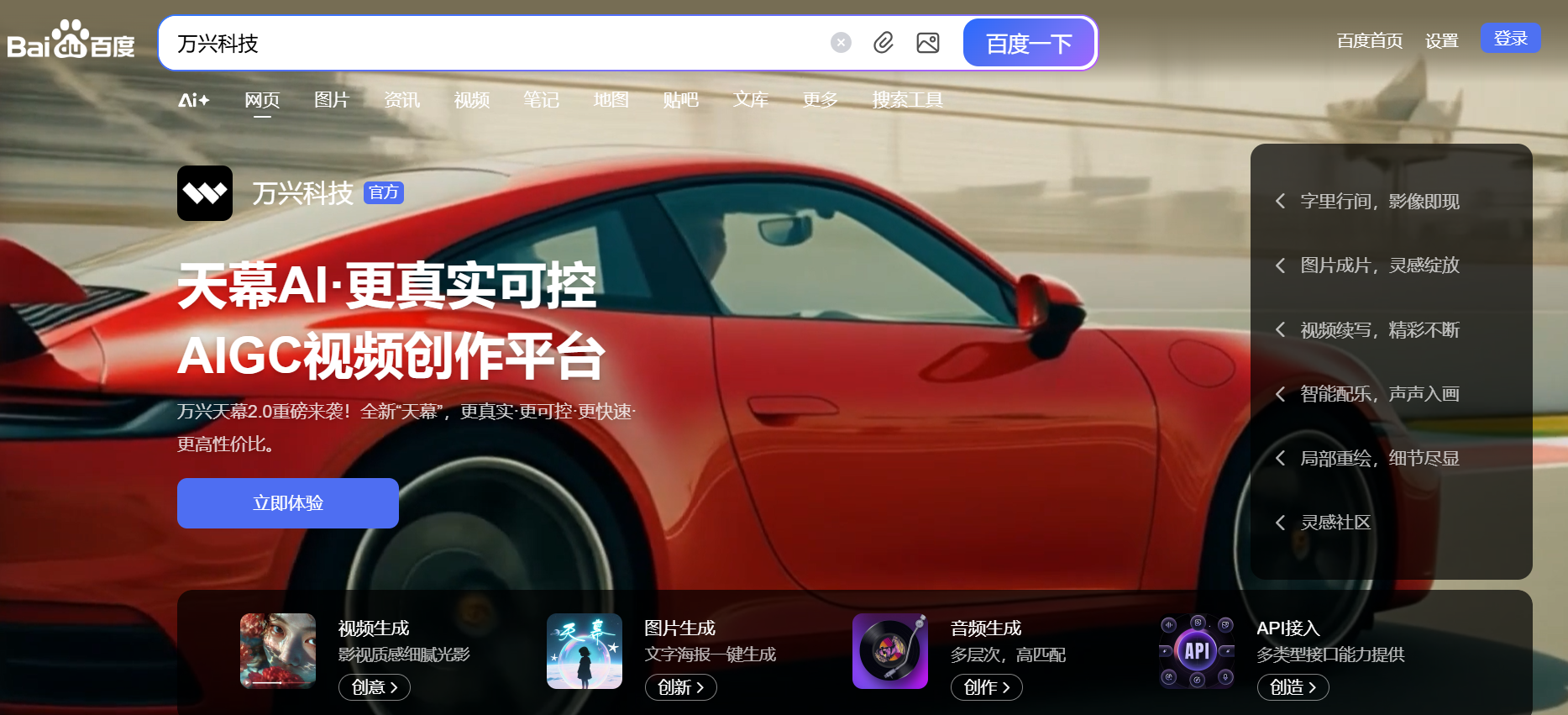
Task: Click the 百度一下 search button
Action: click(1029, 43)
